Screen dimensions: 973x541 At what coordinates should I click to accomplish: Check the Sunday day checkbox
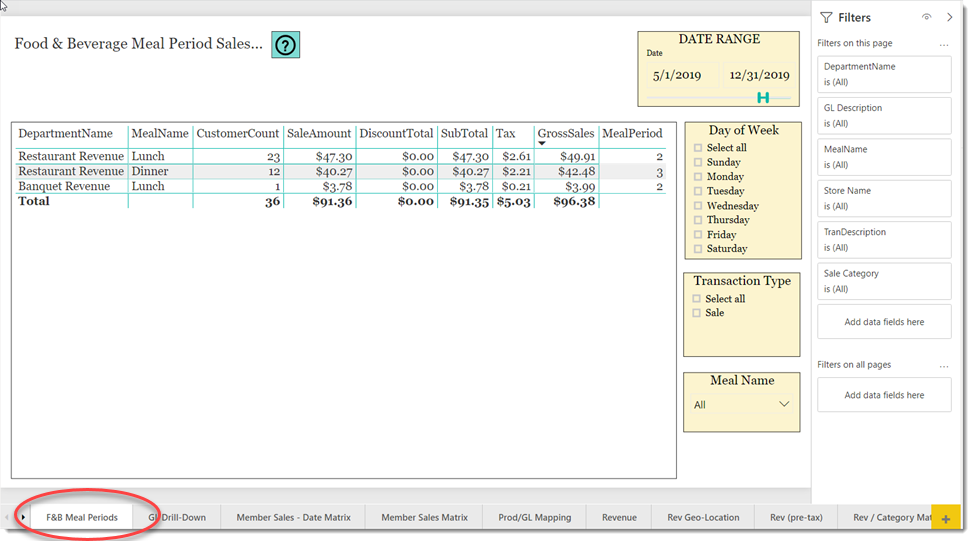697,162
